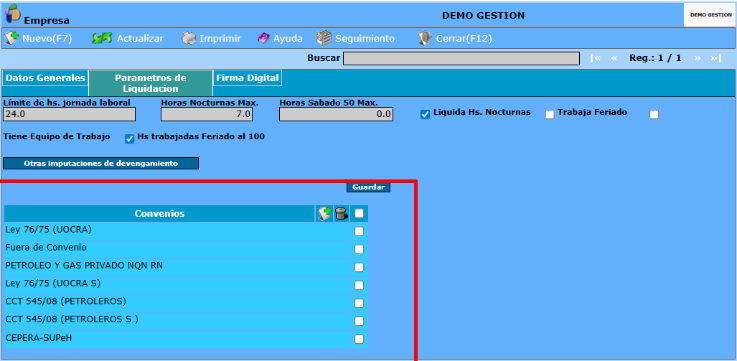Click the Seguimiento papers icon
Image resolution: width=737 pixels, height=361 pixels.
tap(324, 39)
